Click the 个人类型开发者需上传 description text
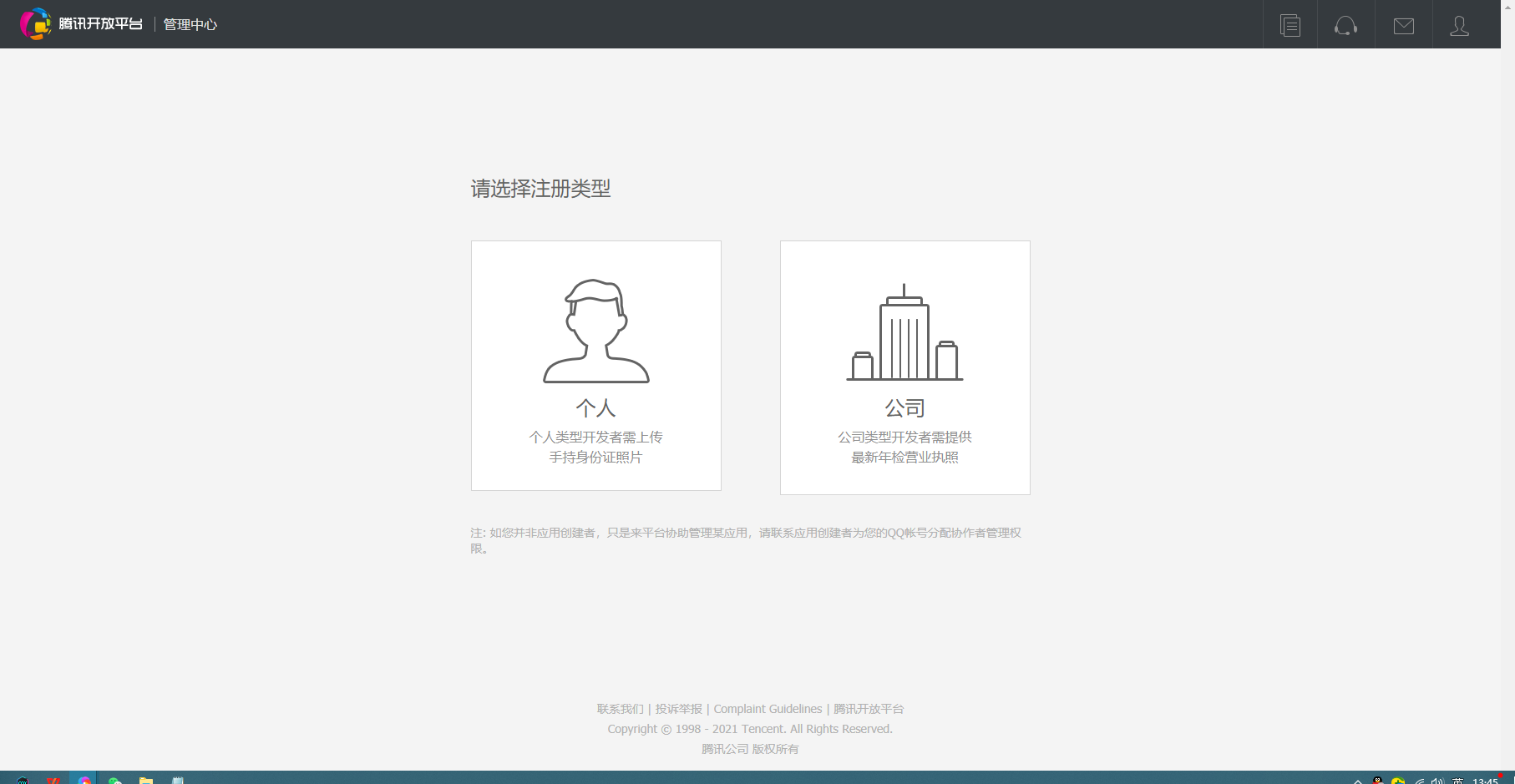This screenshot has height=784, width=1515. pos(595,437)
